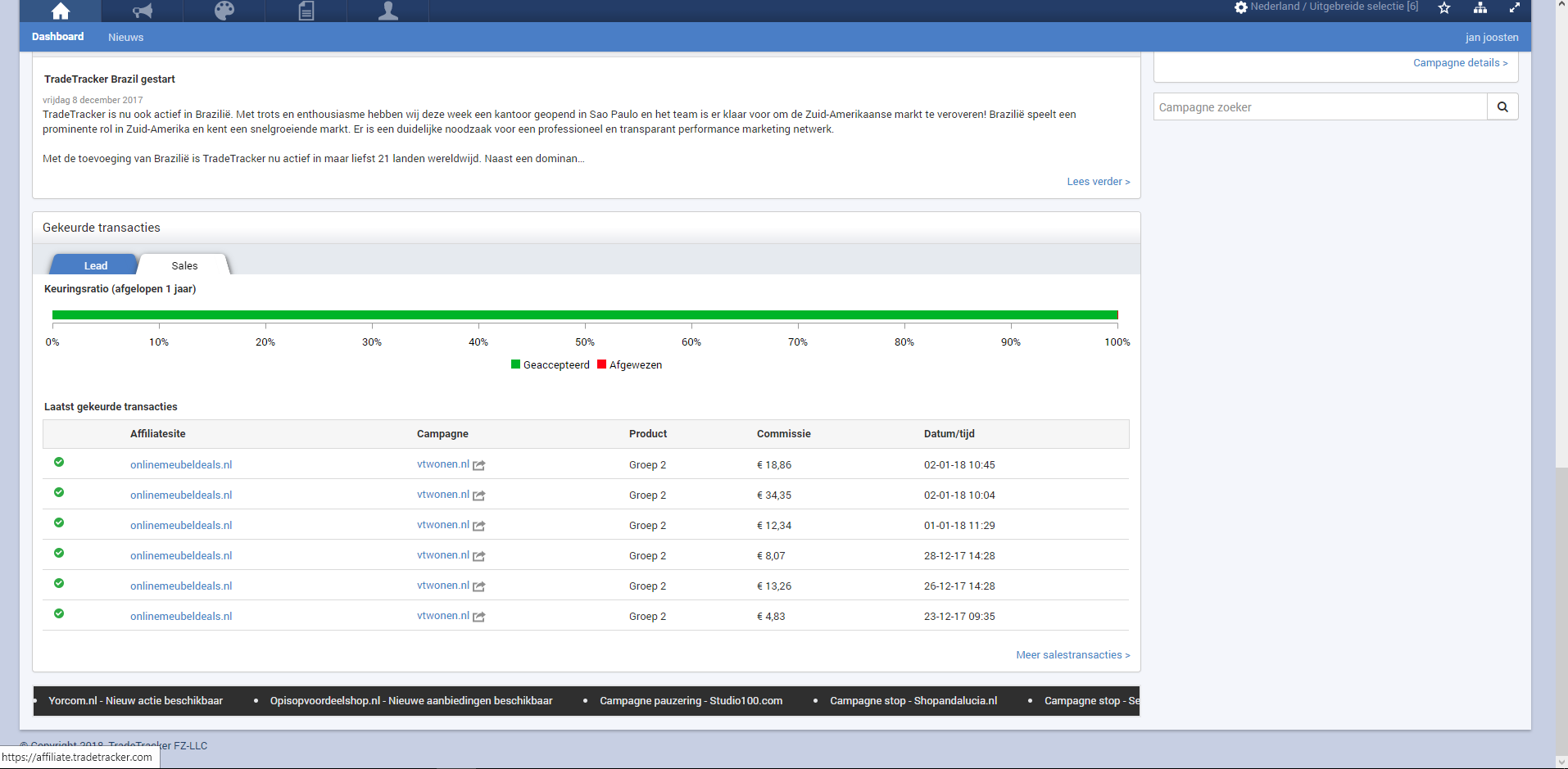Screen dimensions: 1568x769
Task: Click Lees verder link under Brazil news
Action: point(1098,182)
